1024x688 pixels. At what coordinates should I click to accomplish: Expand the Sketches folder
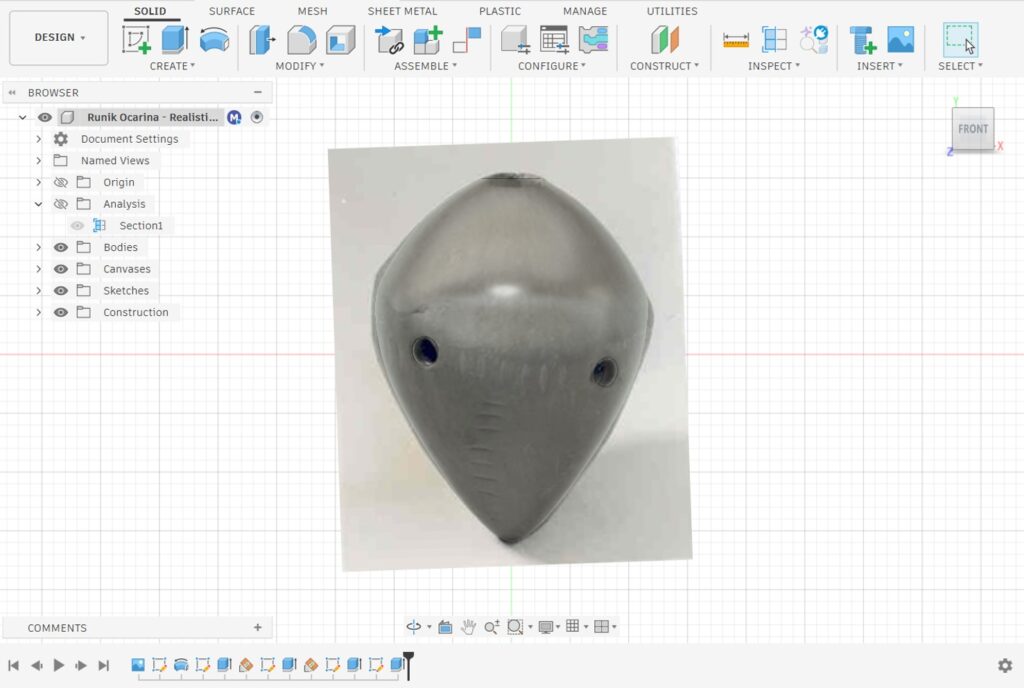(x=39, y=290)
